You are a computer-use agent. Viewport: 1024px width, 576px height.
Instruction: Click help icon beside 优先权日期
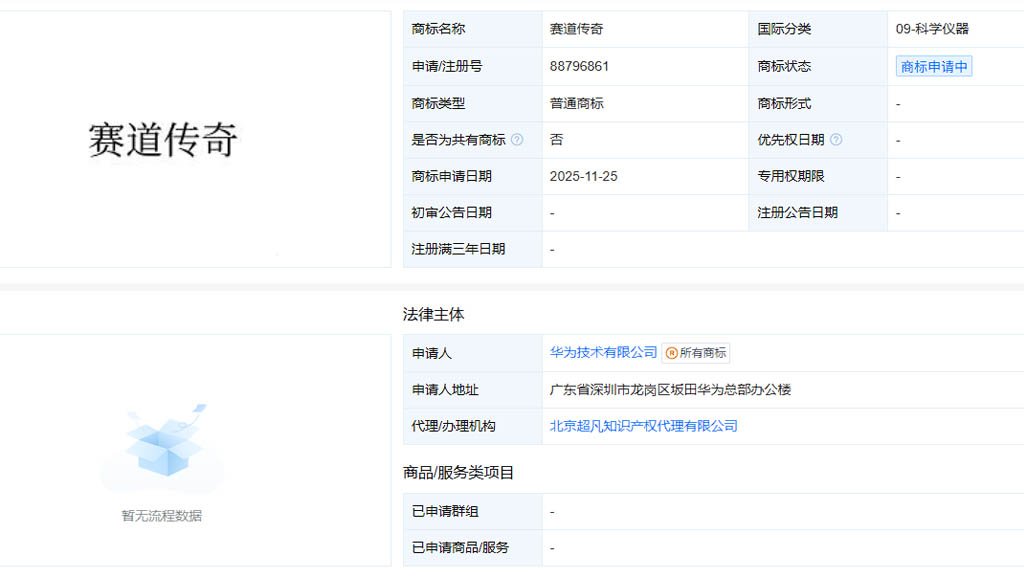[836, 140]
